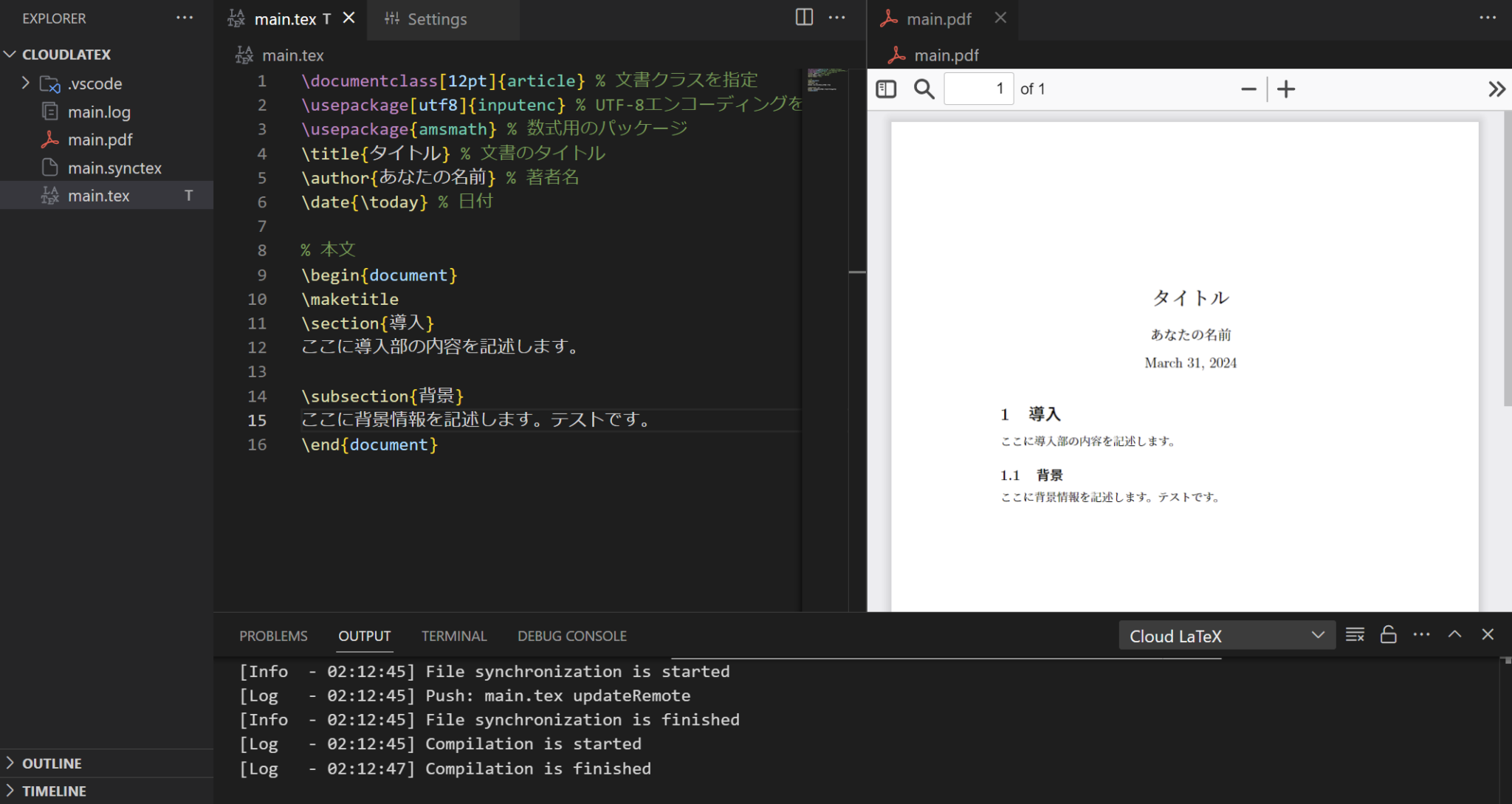Zoom in on the PDF document
1512x804 pixels.
(1286, 89)
